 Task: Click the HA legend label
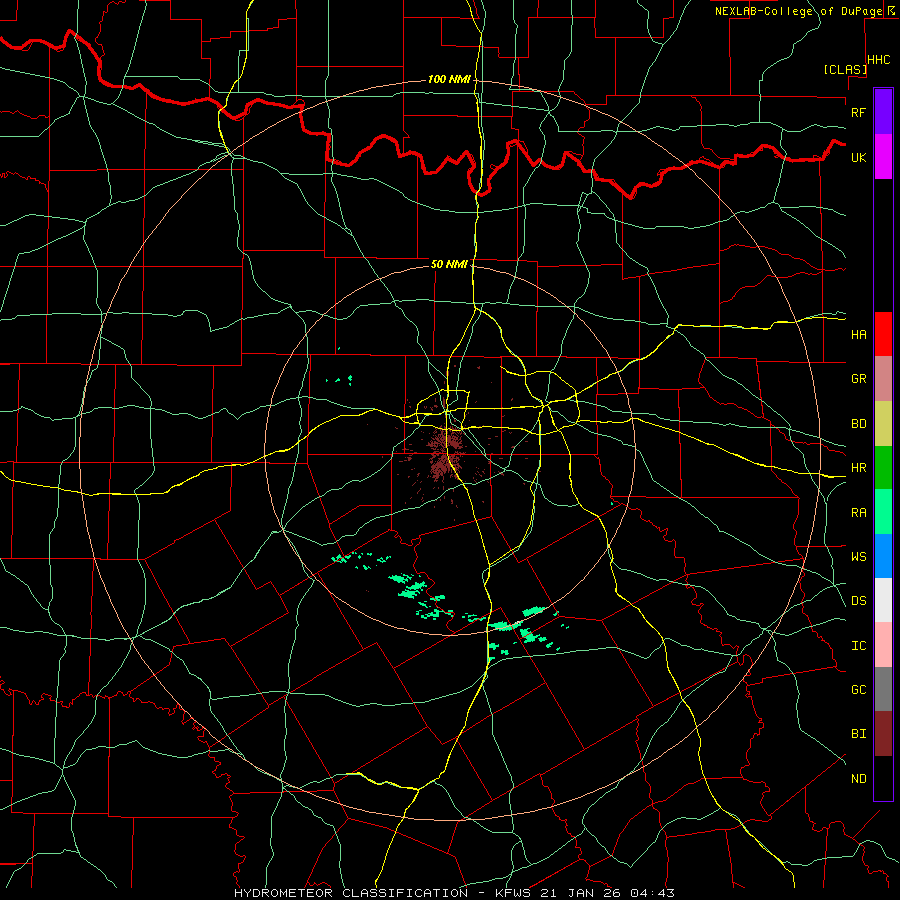(858, 335)
